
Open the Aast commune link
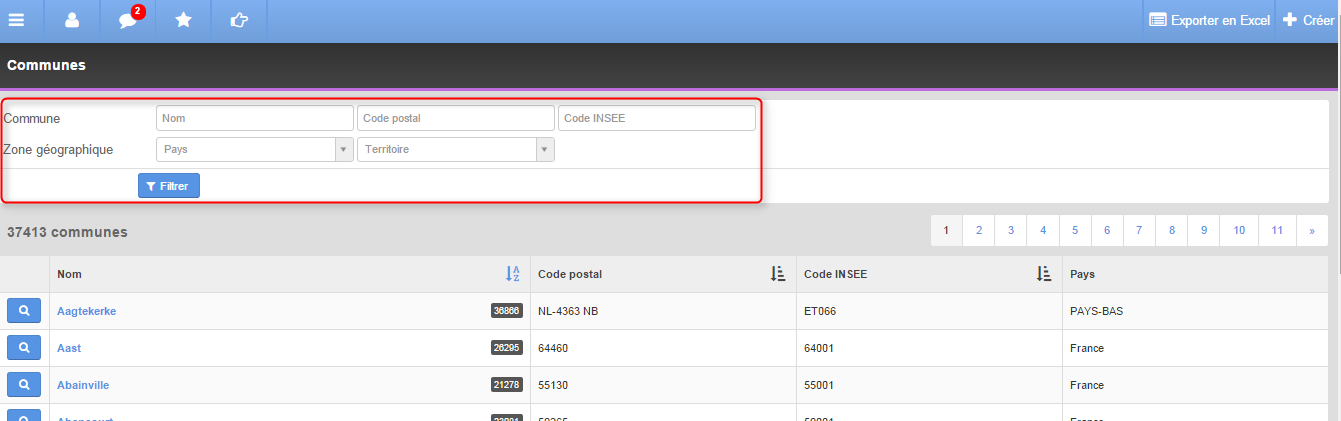click(69, 348)
